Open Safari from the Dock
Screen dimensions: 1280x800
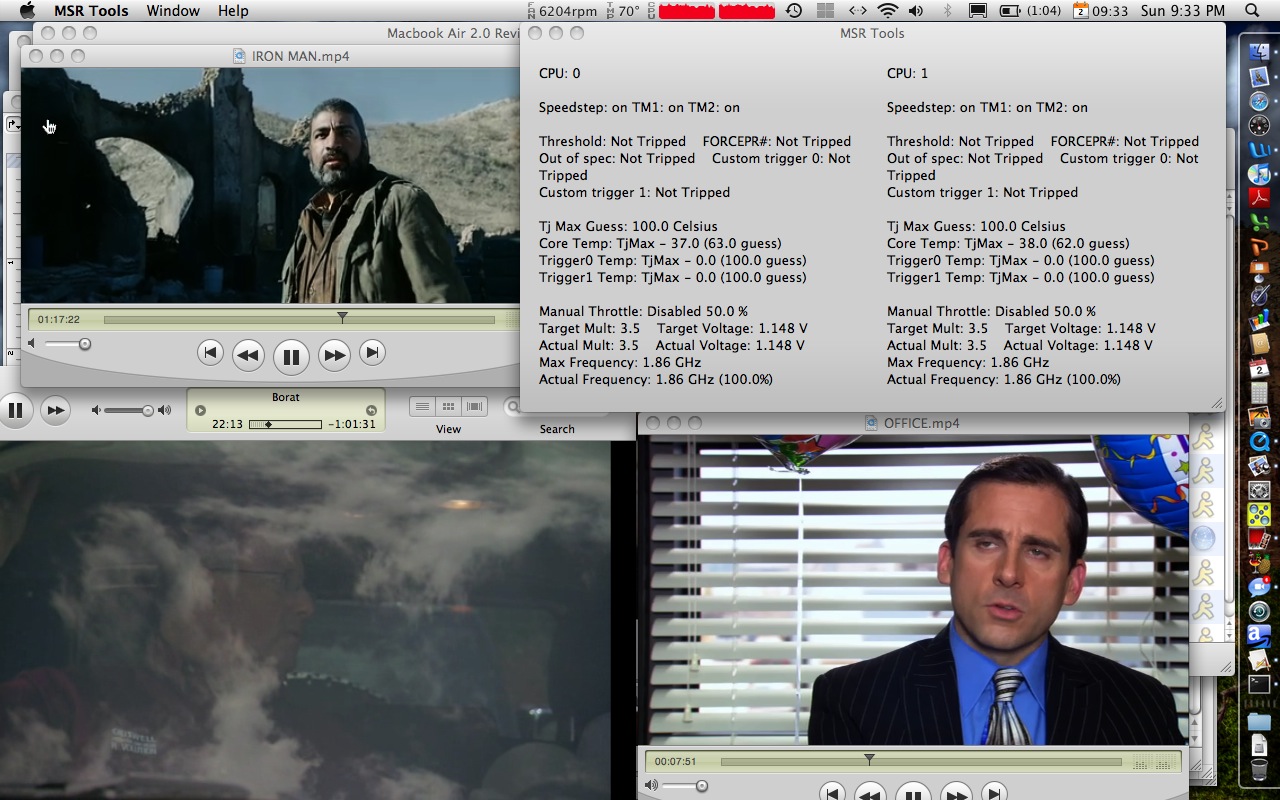pos(1259,101)
